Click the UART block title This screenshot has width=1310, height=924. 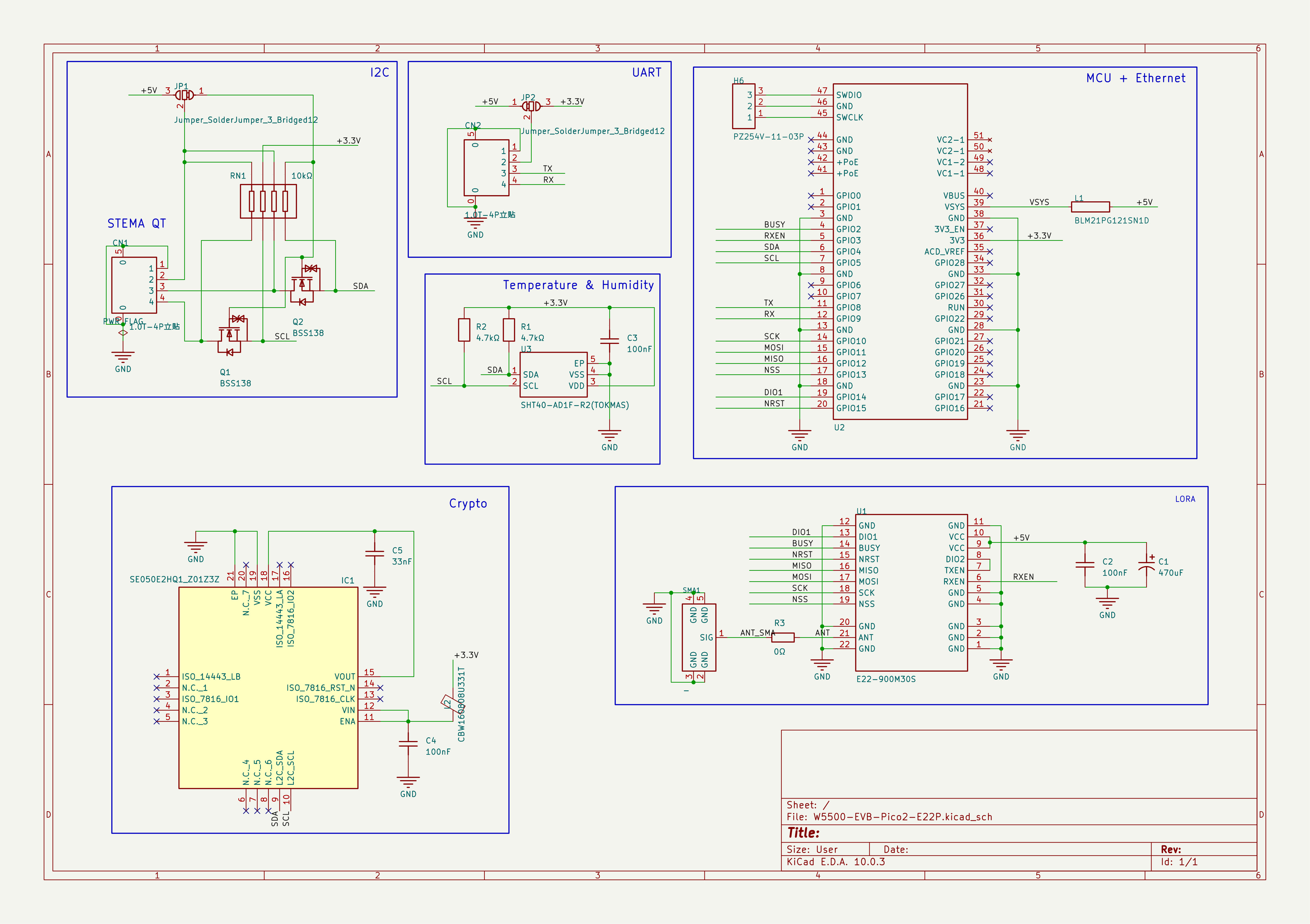(x=646, y=72)
